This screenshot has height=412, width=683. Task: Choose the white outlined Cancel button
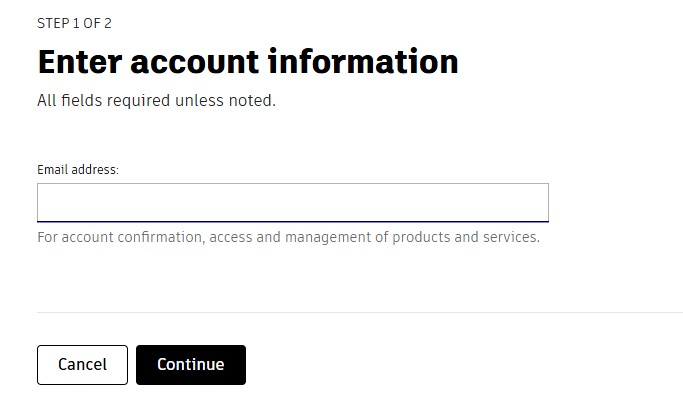(82, 365)
